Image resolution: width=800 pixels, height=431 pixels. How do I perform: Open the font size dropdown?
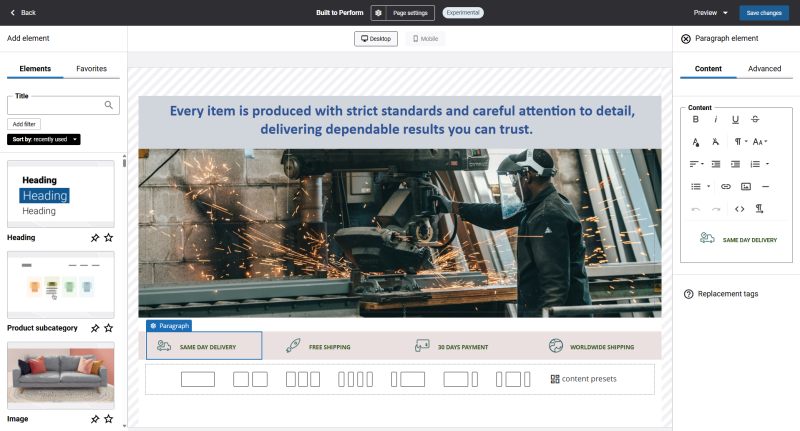pos(760,142)
